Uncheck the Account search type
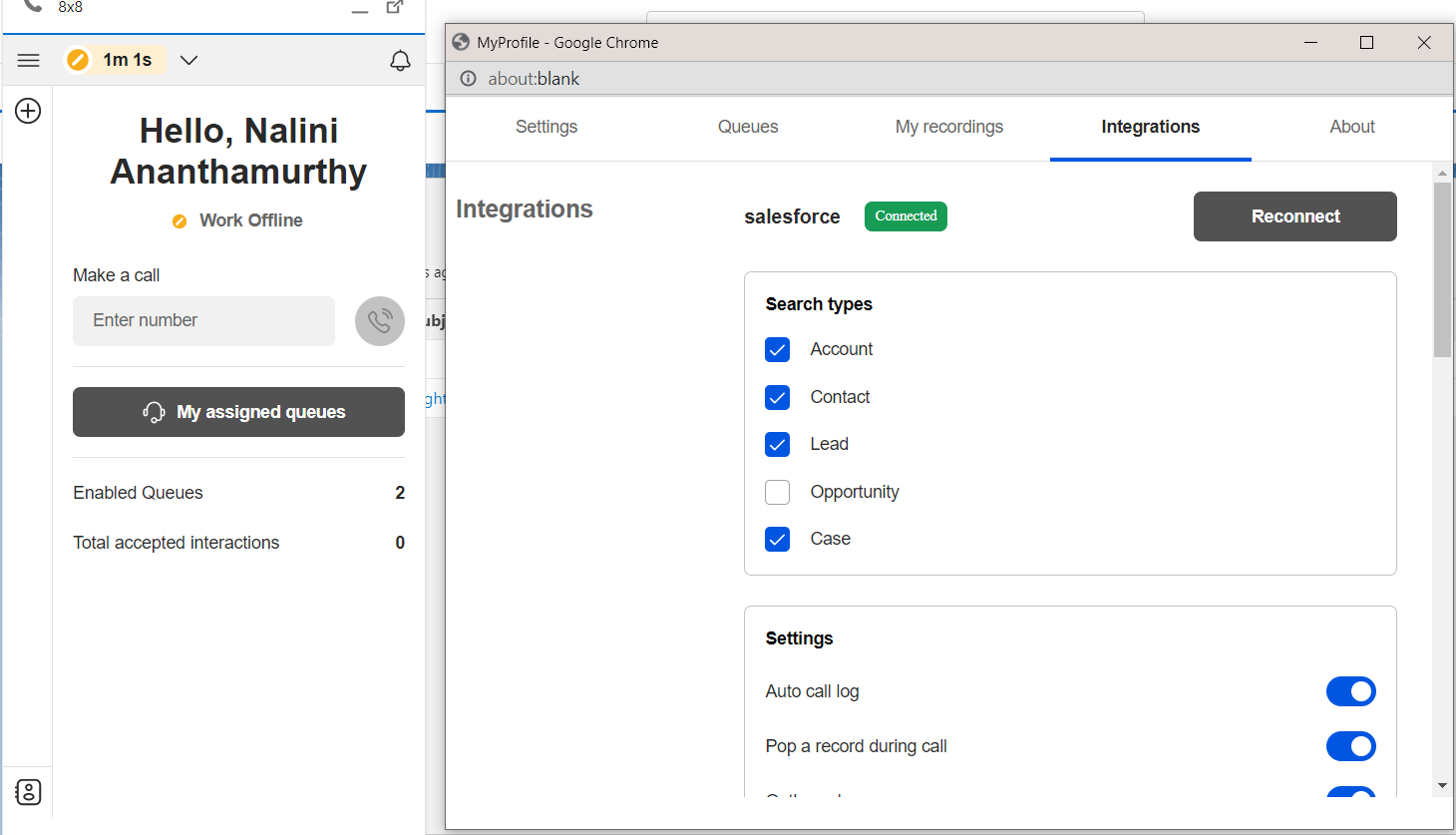The height and width of the screenshot is (835, 1456). (777, 349)
